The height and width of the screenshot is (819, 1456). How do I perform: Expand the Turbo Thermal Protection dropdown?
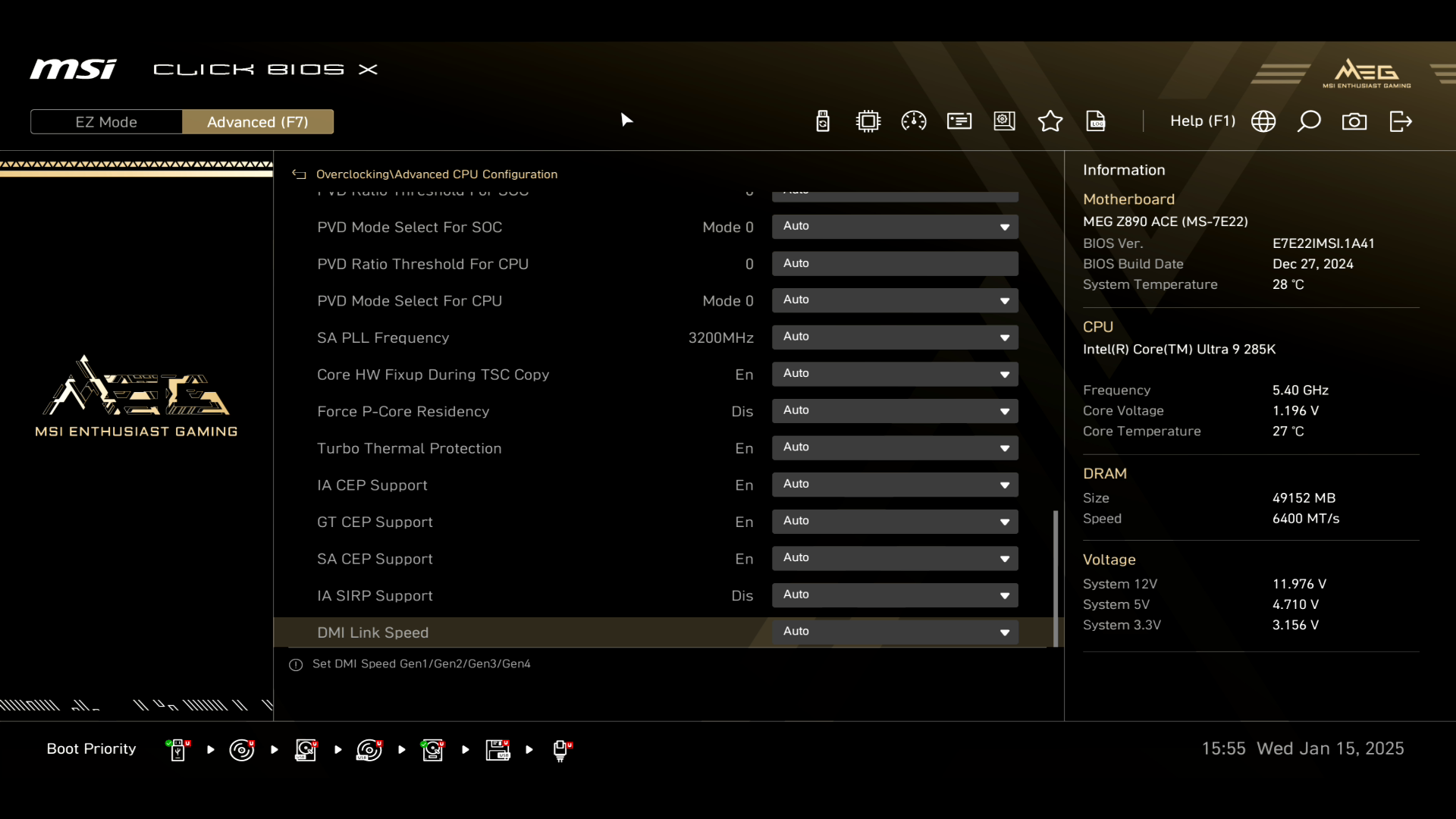coord(895,447)
